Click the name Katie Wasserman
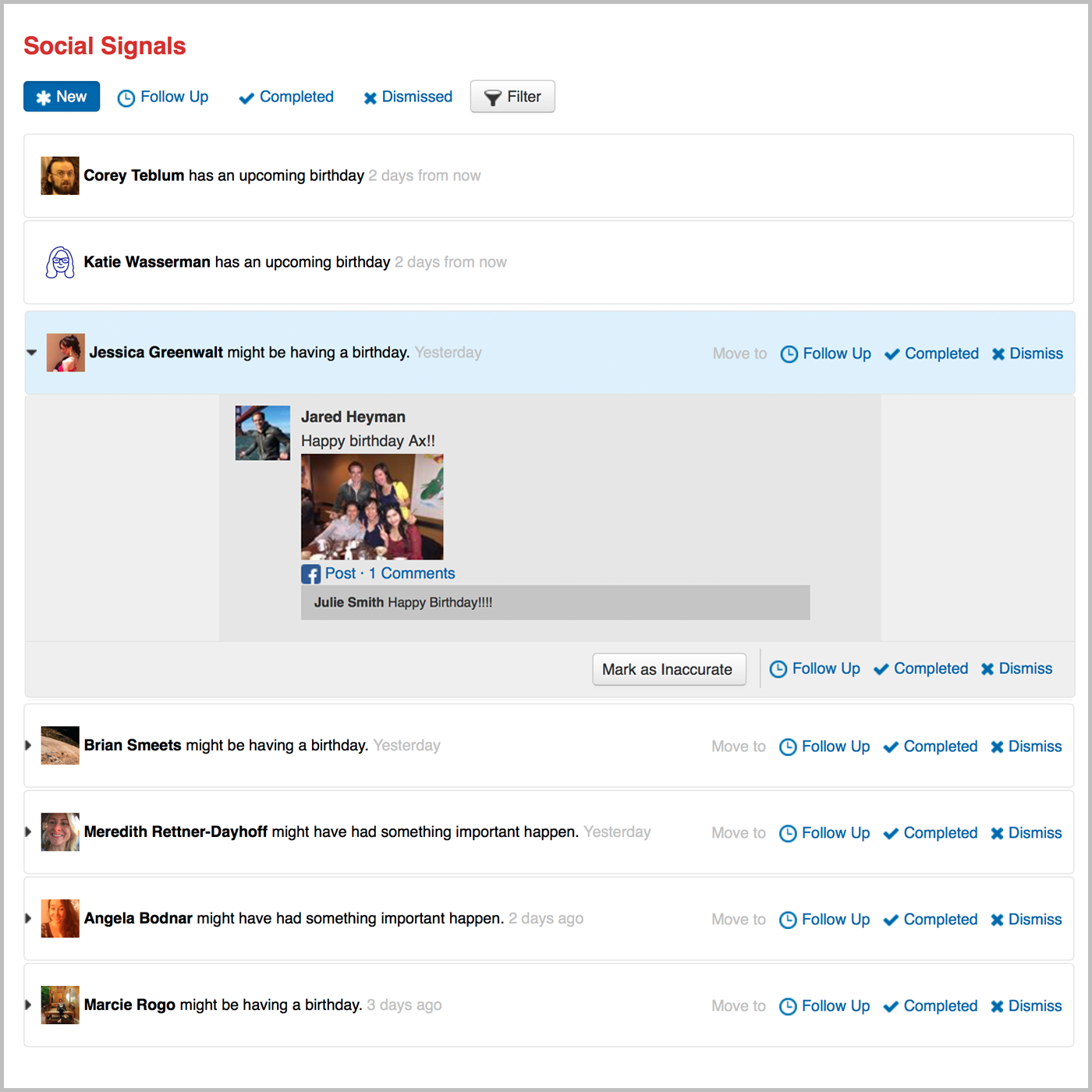This screenshot has height=1092, width=1092. (147, 262)
